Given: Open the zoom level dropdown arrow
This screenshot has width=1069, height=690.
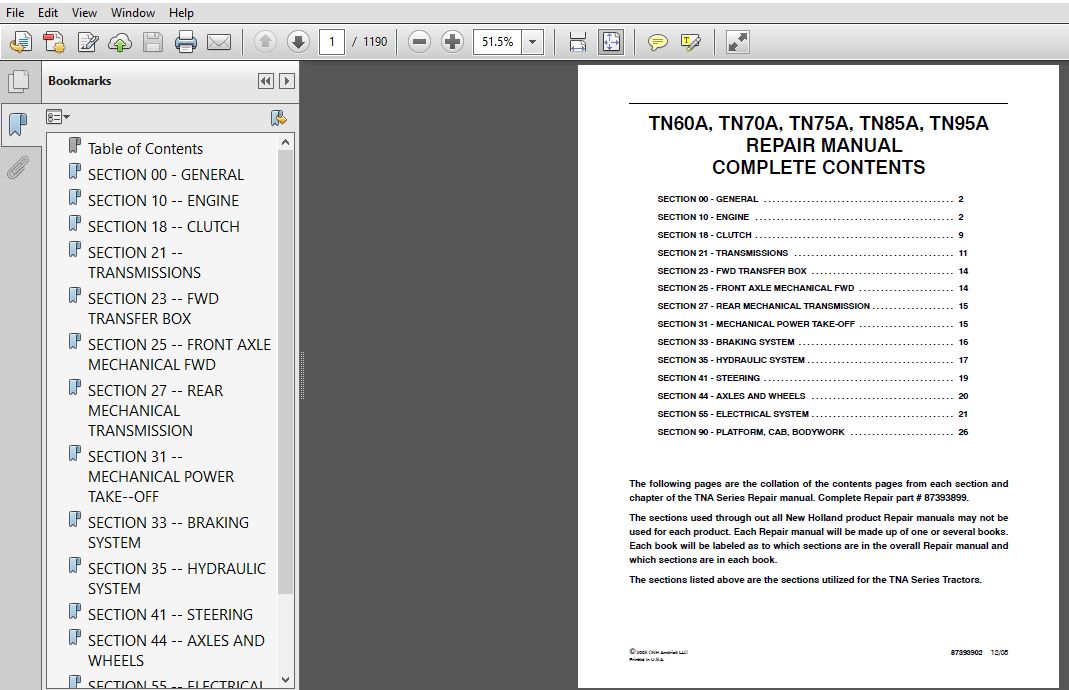Looking at the screenshot, I should click(x=532, y=42).
